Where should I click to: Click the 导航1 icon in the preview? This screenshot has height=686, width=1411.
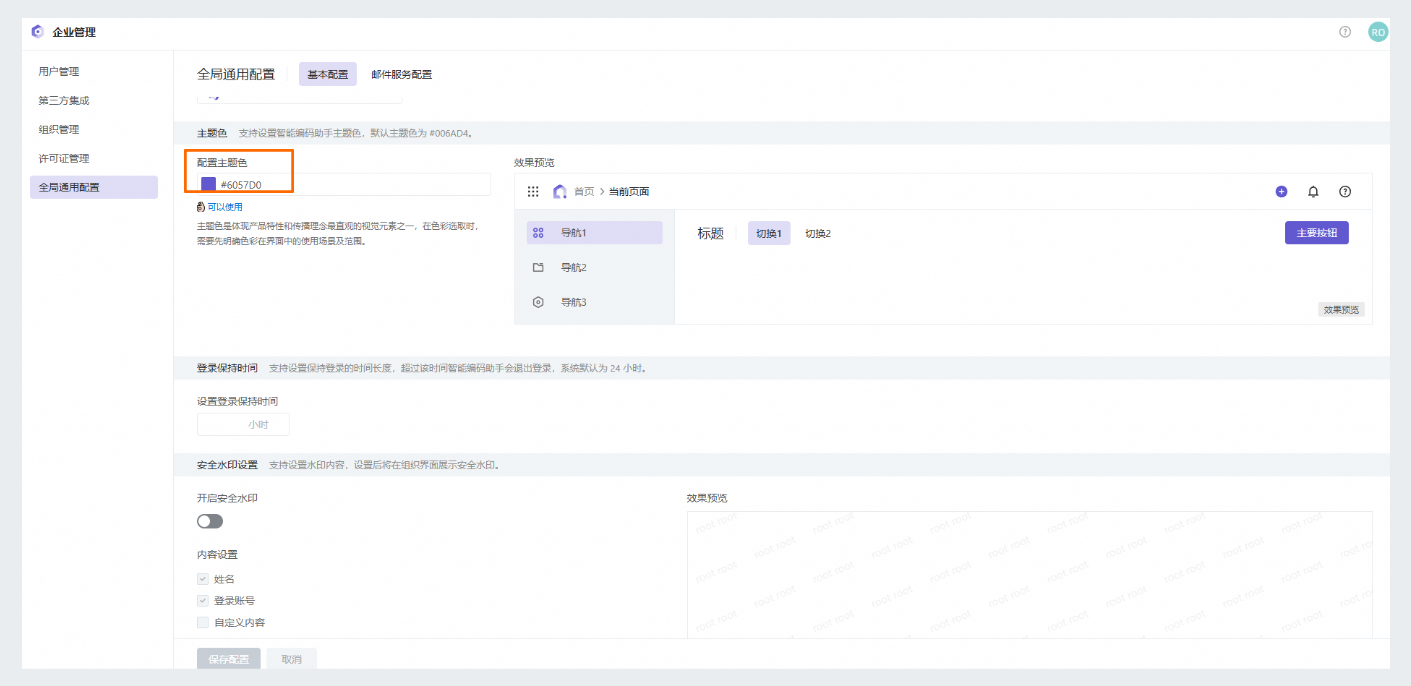pos(538,233)
